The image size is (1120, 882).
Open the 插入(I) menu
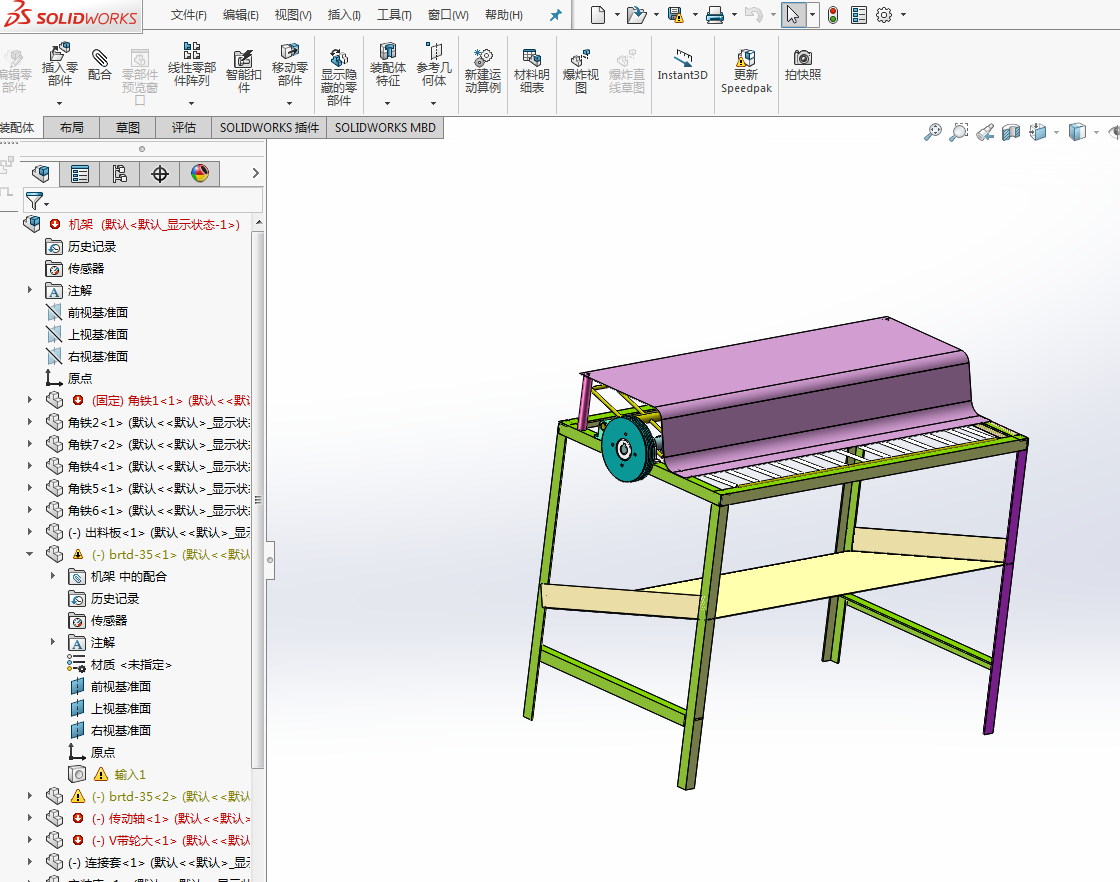(x=344, y=15)
